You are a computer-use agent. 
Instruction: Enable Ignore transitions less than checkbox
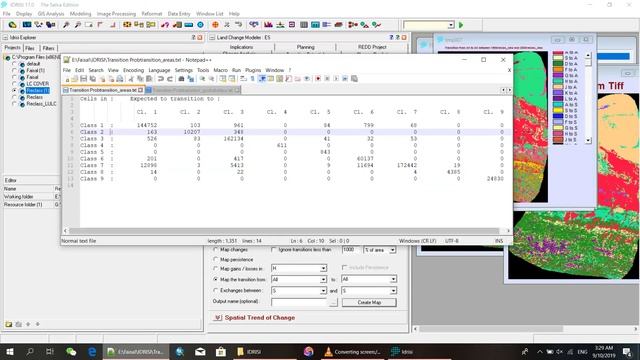[x=274, y=249]
